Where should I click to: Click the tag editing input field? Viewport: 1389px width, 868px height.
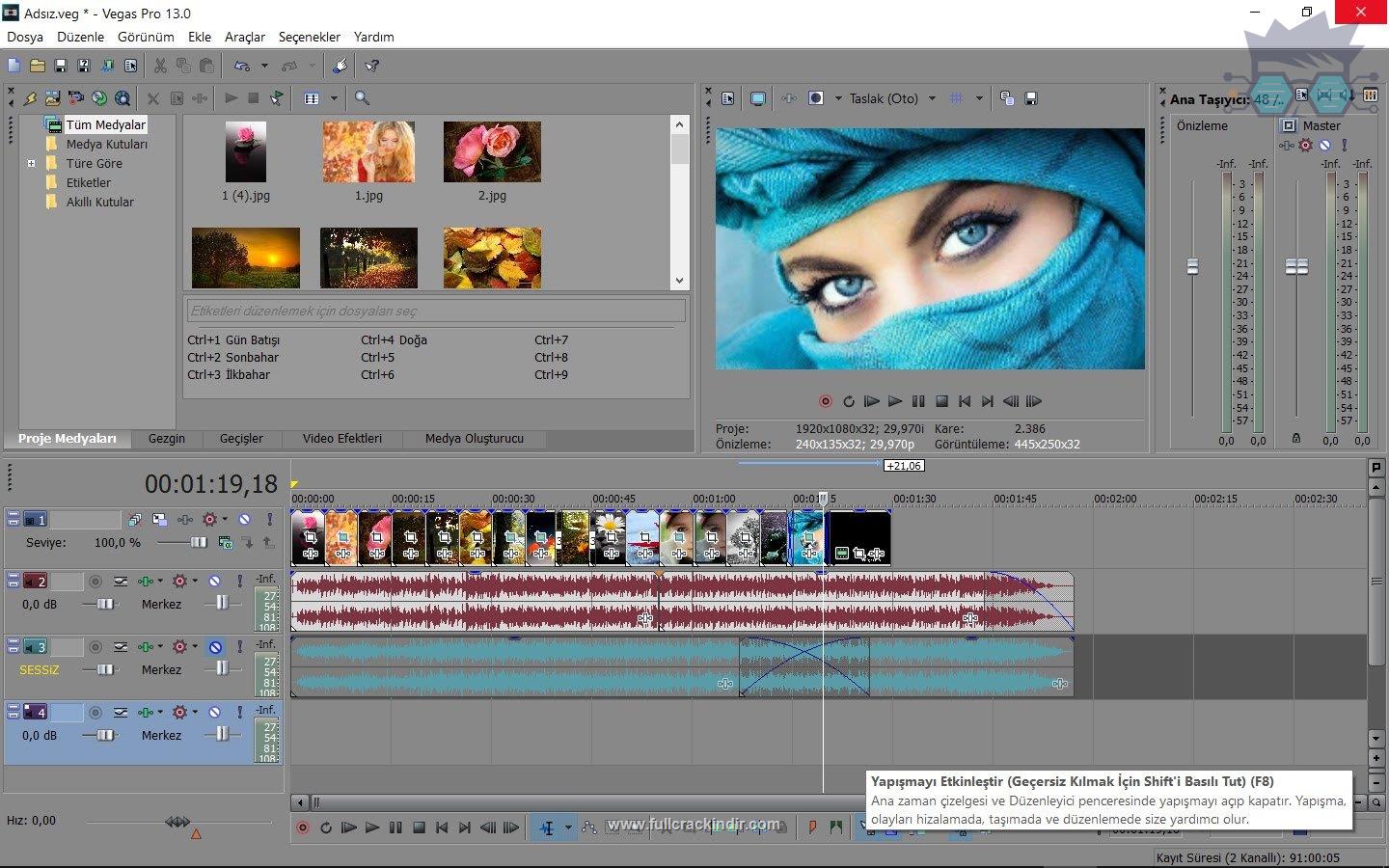tap(436, 311)
